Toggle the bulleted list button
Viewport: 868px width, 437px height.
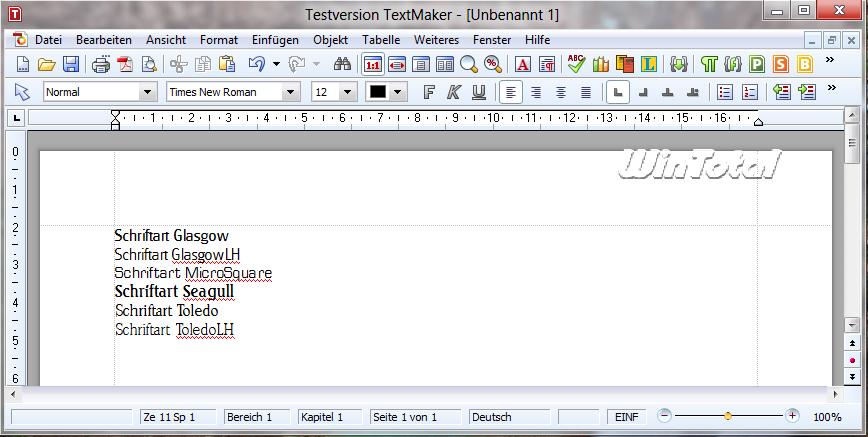click(725, 92)
